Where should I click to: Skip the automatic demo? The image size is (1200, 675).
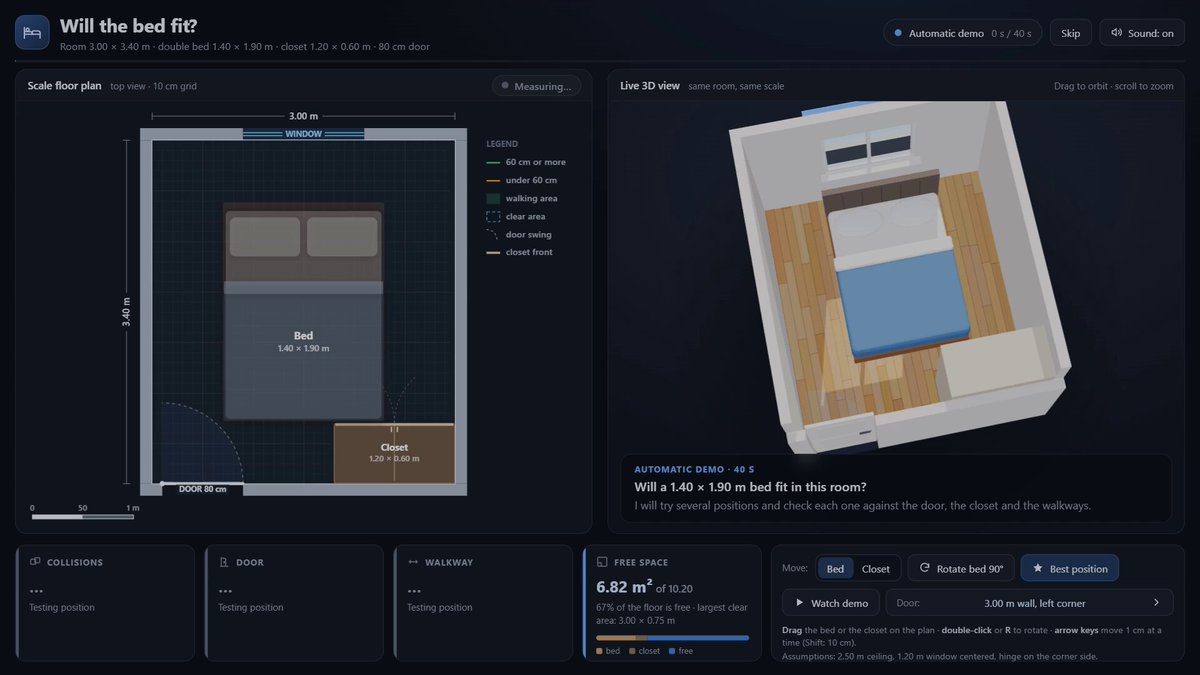pyautogui.click(x=1070, y=33)
